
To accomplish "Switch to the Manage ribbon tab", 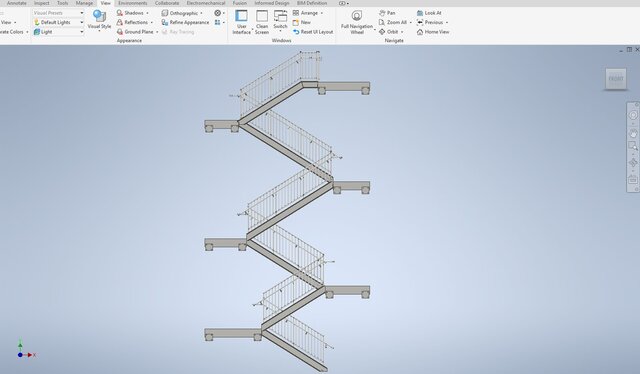I will (x=84, y=3).
